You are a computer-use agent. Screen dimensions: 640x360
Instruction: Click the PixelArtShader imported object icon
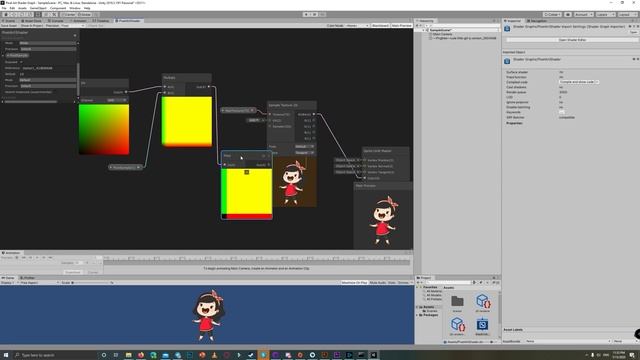pos(507,61)
